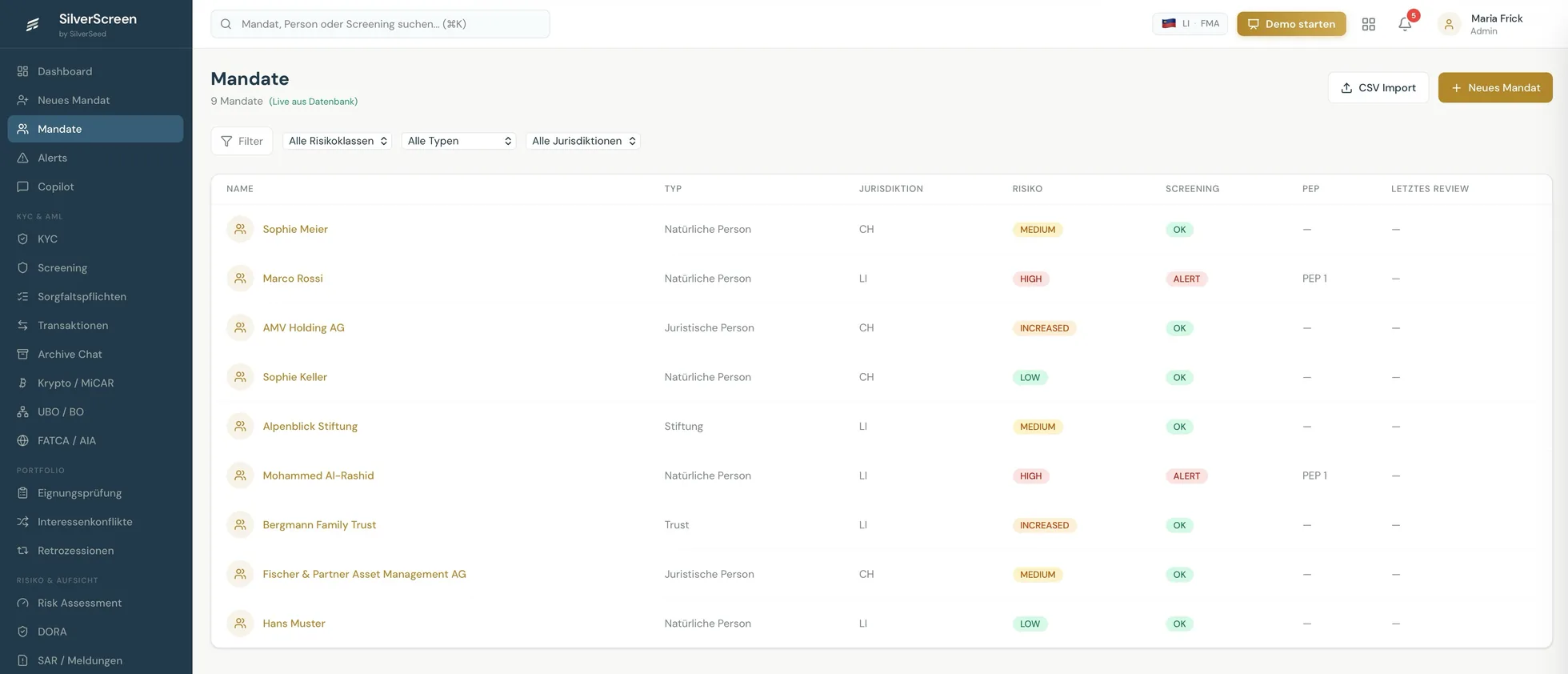Open the LI · FMA jurisdiction selector
Screen dimensions: 1568x674
pos(1190,24)
